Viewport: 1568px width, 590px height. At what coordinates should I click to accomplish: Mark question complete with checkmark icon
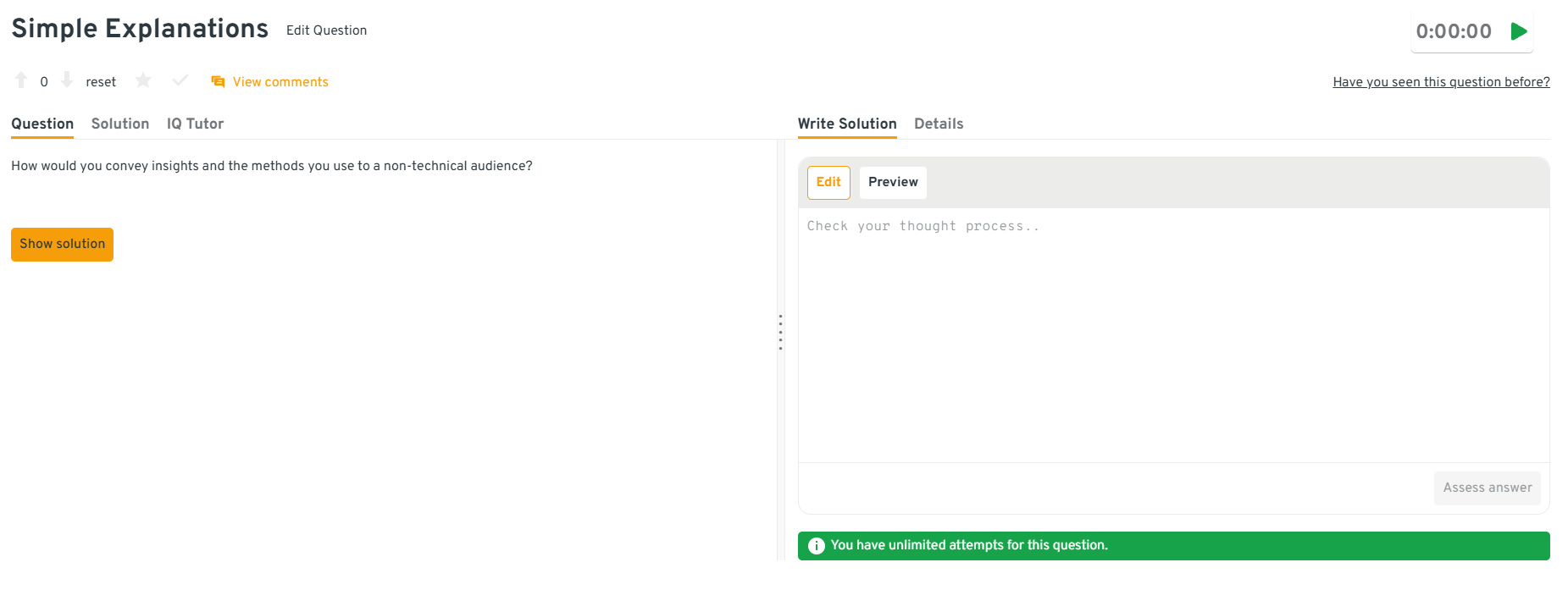[180, 80]
